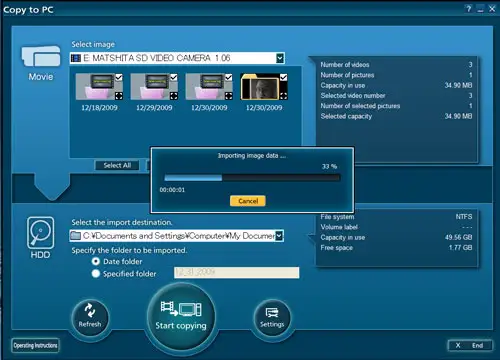Expand fullscreen icon on 12/29/2009 thumbnail
Image resolution: width=500 pixels, height=360 pixels.
[x=174, y=96]
